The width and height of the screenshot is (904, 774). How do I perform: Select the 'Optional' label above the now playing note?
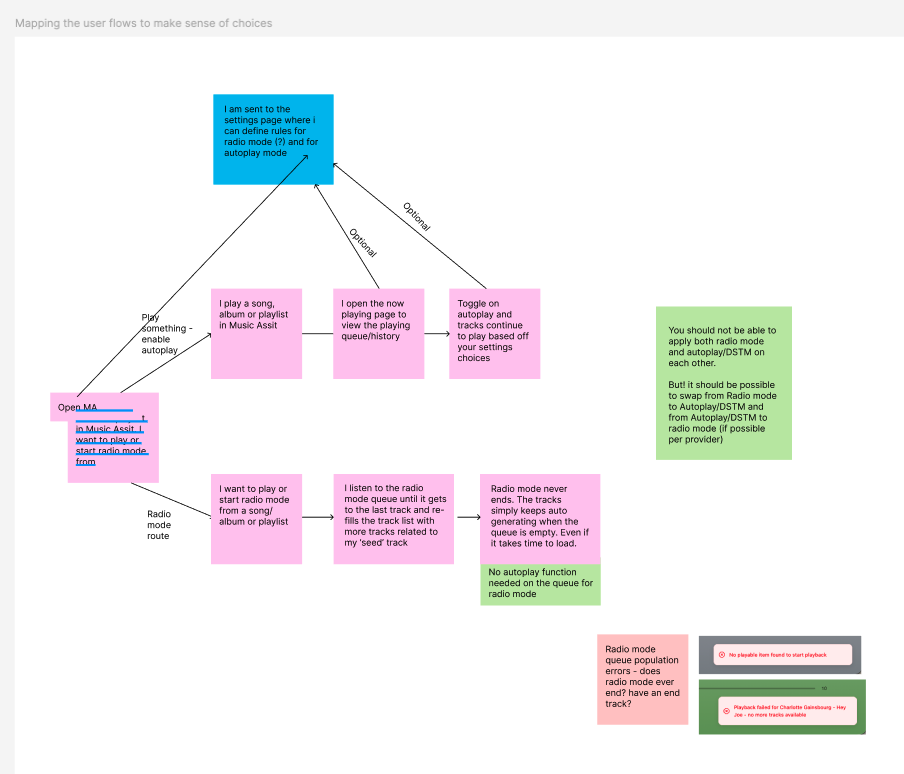pos(363,243)
